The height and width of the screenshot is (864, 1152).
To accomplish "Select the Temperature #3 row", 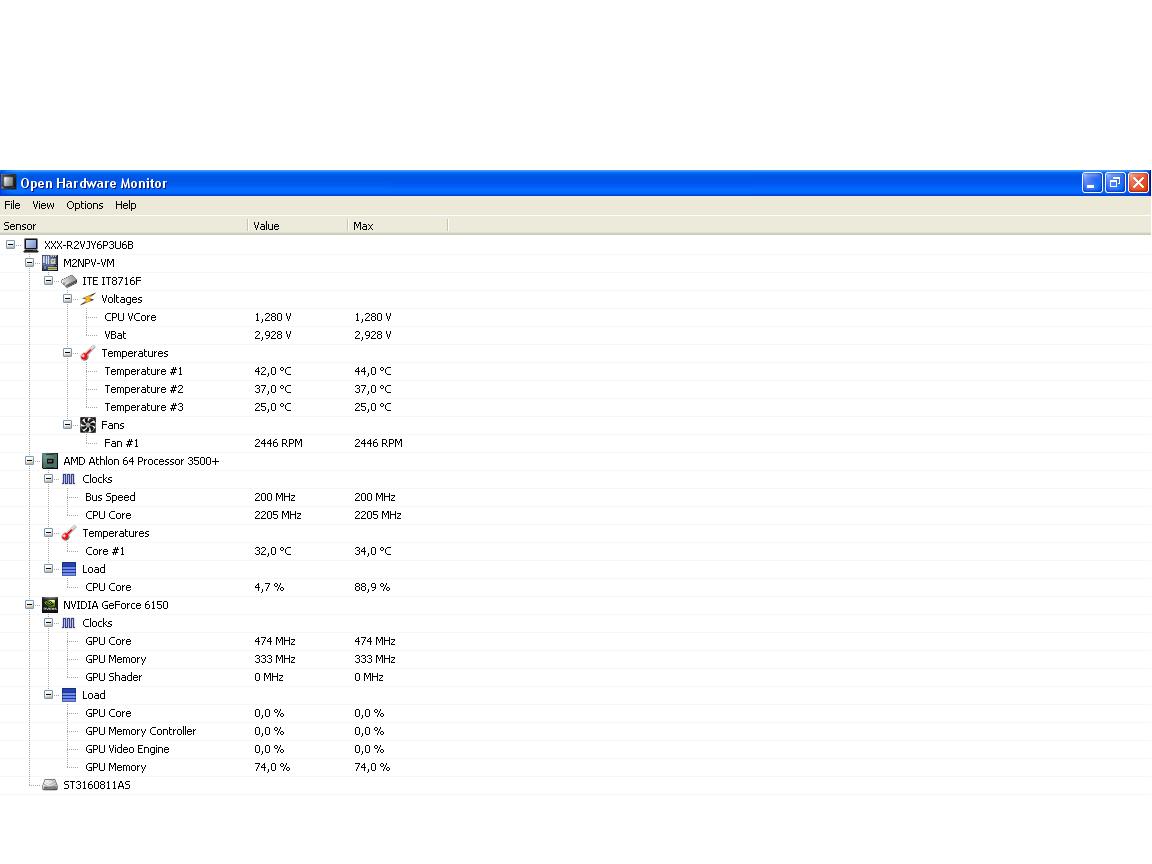I will click(576, 407).
